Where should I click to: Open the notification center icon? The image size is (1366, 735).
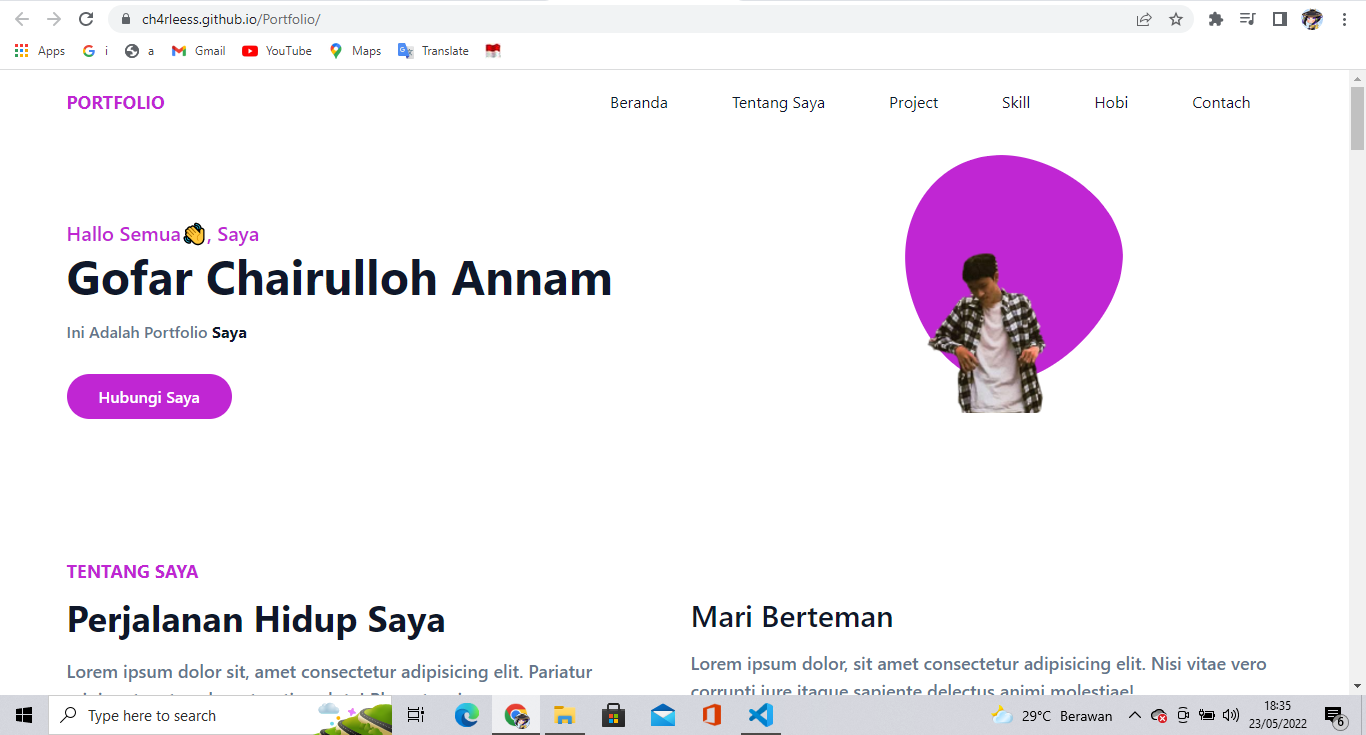click(1334, 715)
